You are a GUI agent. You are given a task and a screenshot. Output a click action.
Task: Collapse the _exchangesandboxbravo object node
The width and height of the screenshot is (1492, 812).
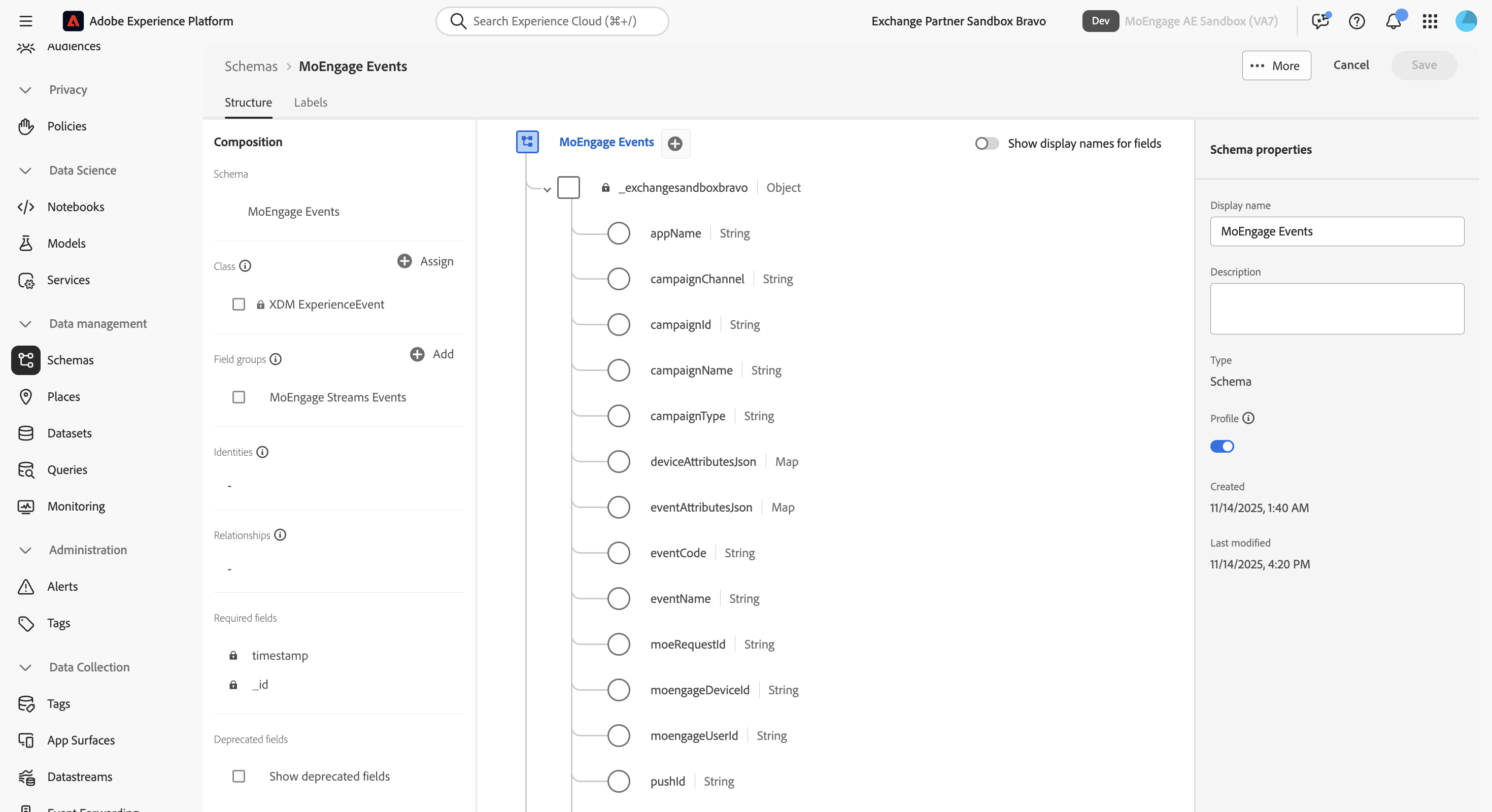click(x=546, y=189)
